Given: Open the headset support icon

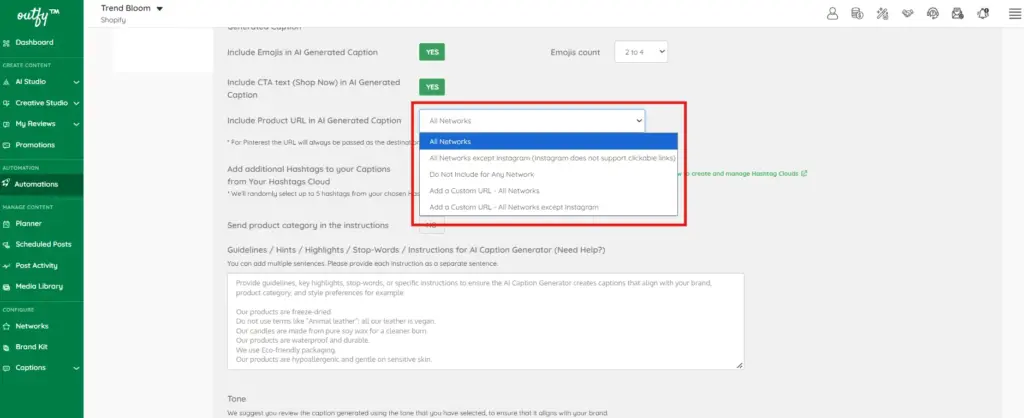Looking at the screenshot, I should pyautogui.click(x=933, y=13).
